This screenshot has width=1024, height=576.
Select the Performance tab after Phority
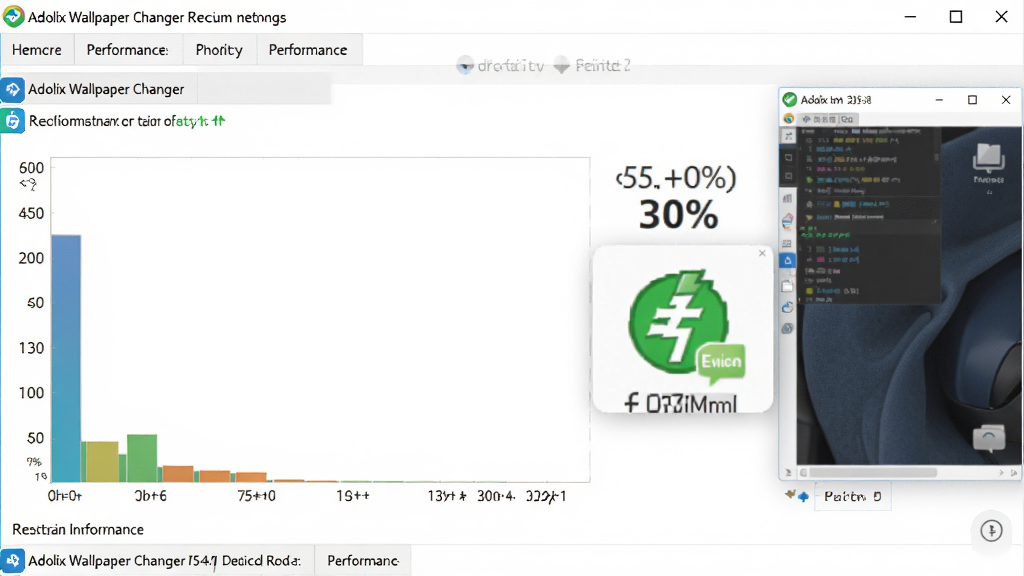[308, 50]
